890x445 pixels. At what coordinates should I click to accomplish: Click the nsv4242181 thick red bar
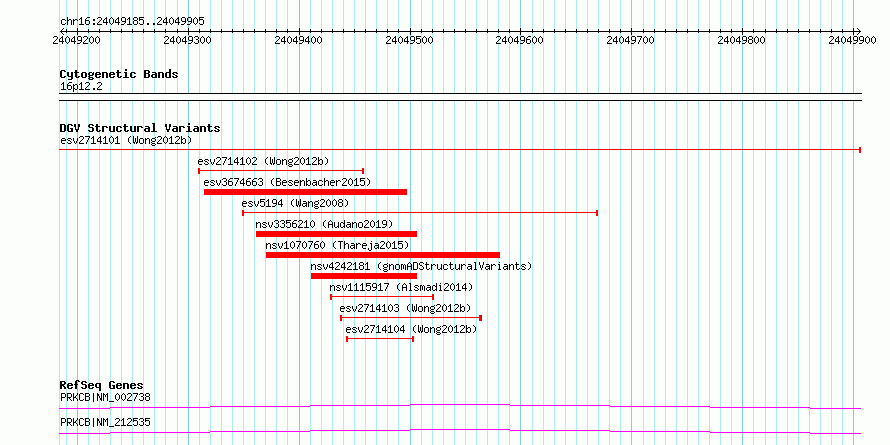[x=364, y=276]
